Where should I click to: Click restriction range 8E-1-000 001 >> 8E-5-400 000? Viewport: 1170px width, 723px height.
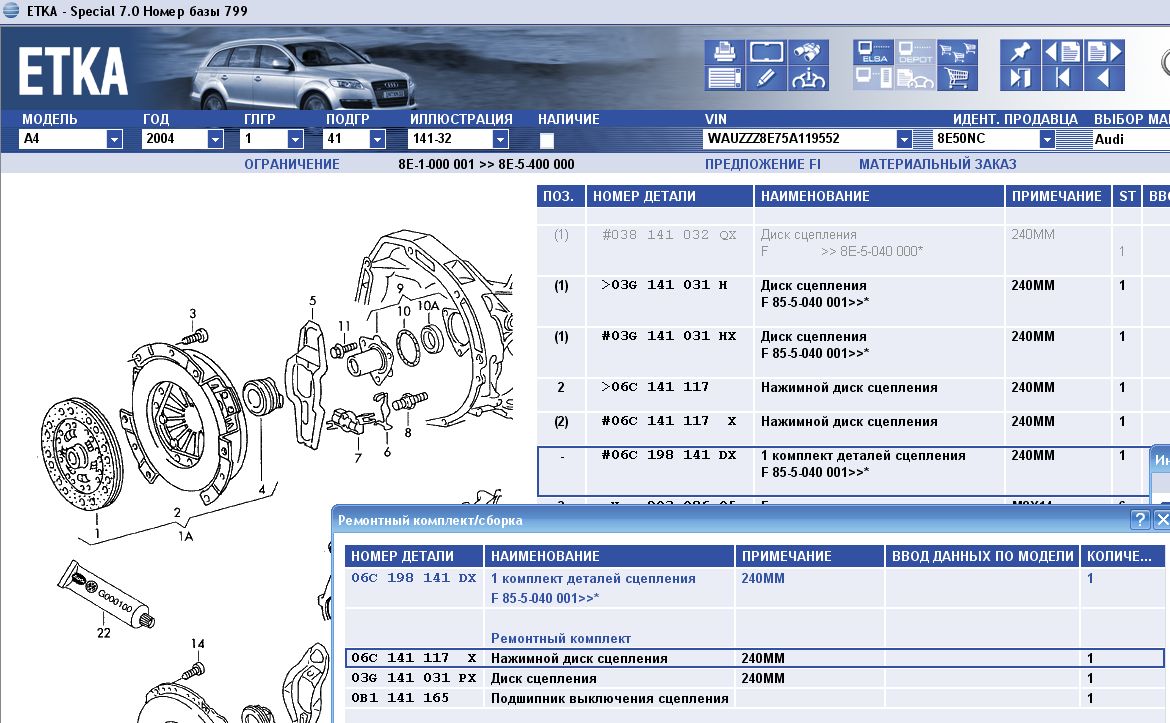click(486, 164)
